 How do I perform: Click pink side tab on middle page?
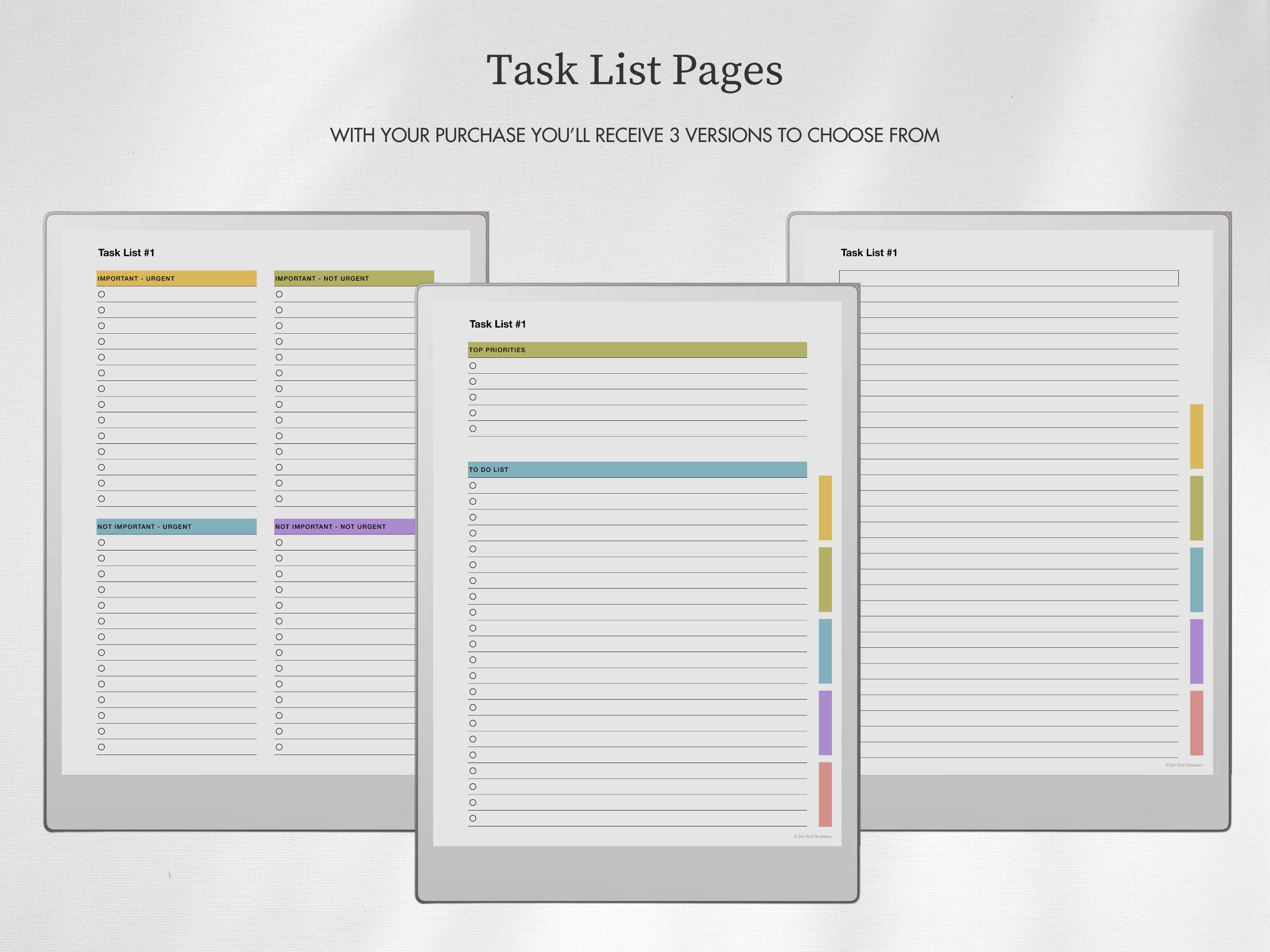pyautogui.click(x=825, y=795)
